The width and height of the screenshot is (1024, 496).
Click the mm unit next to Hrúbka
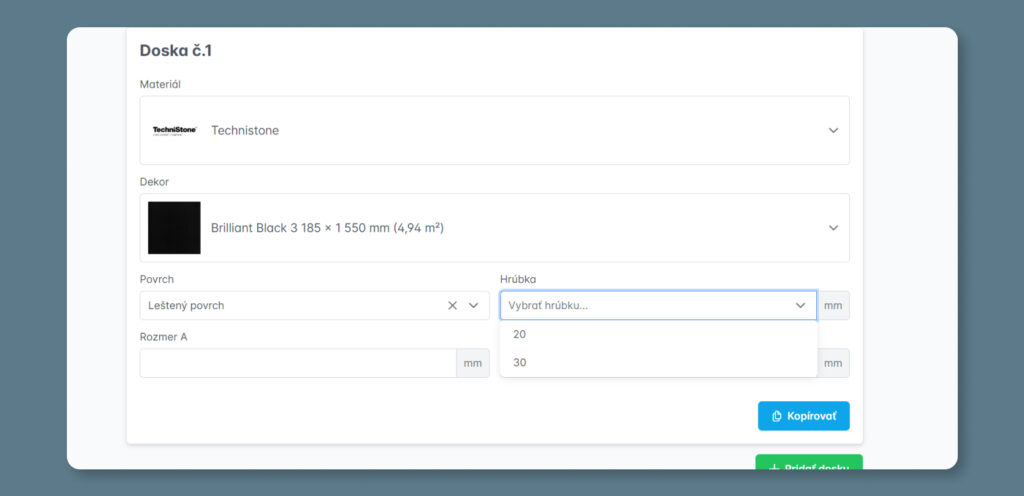pos(833,305)
